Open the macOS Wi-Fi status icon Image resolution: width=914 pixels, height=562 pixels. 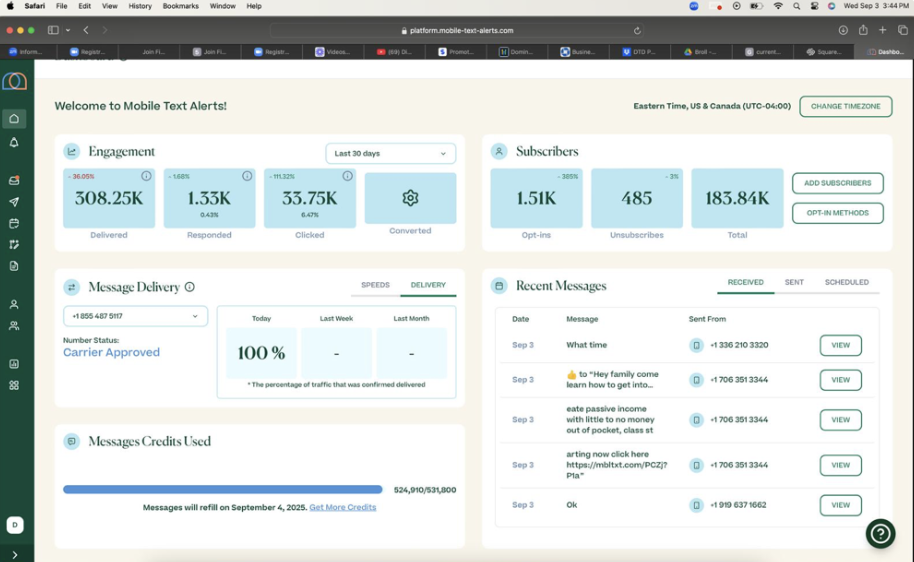click(778, 6)
